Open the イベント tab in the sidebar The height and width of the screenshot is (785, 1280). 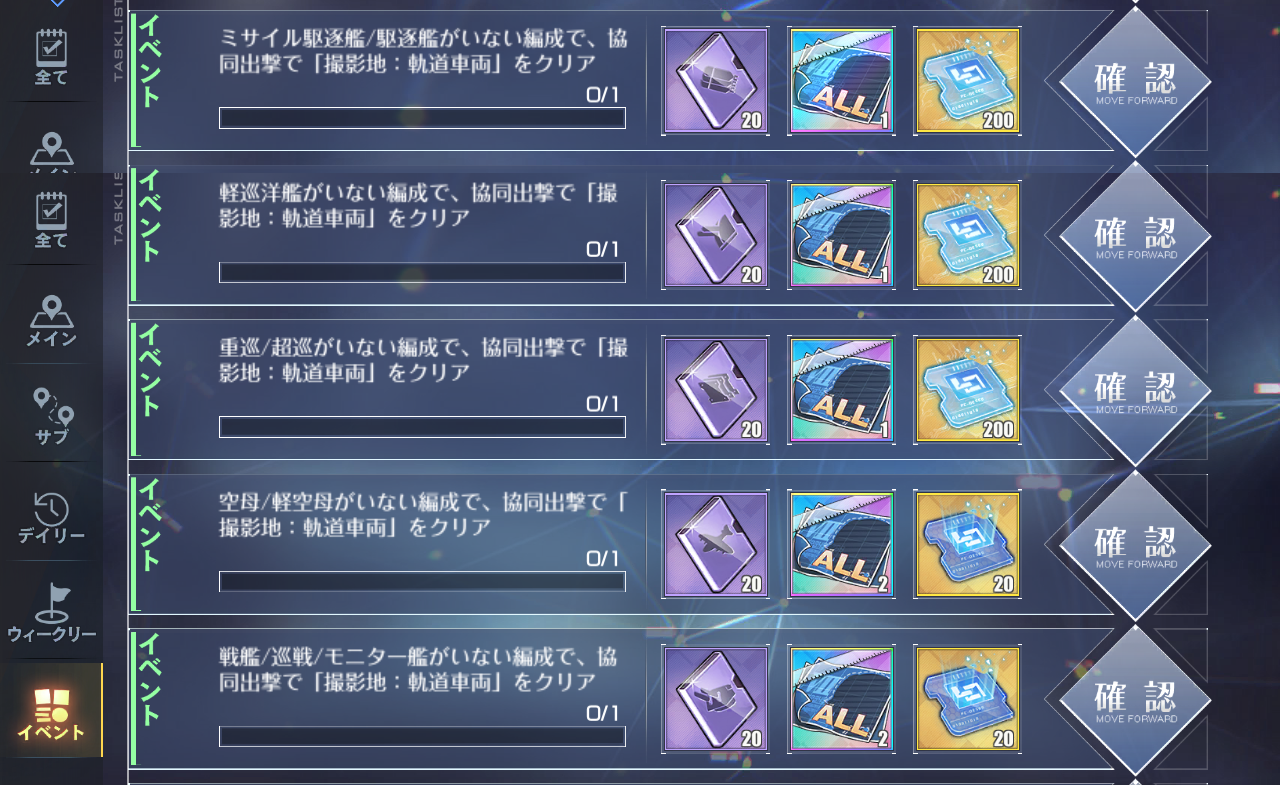click(x=51, y=711)
